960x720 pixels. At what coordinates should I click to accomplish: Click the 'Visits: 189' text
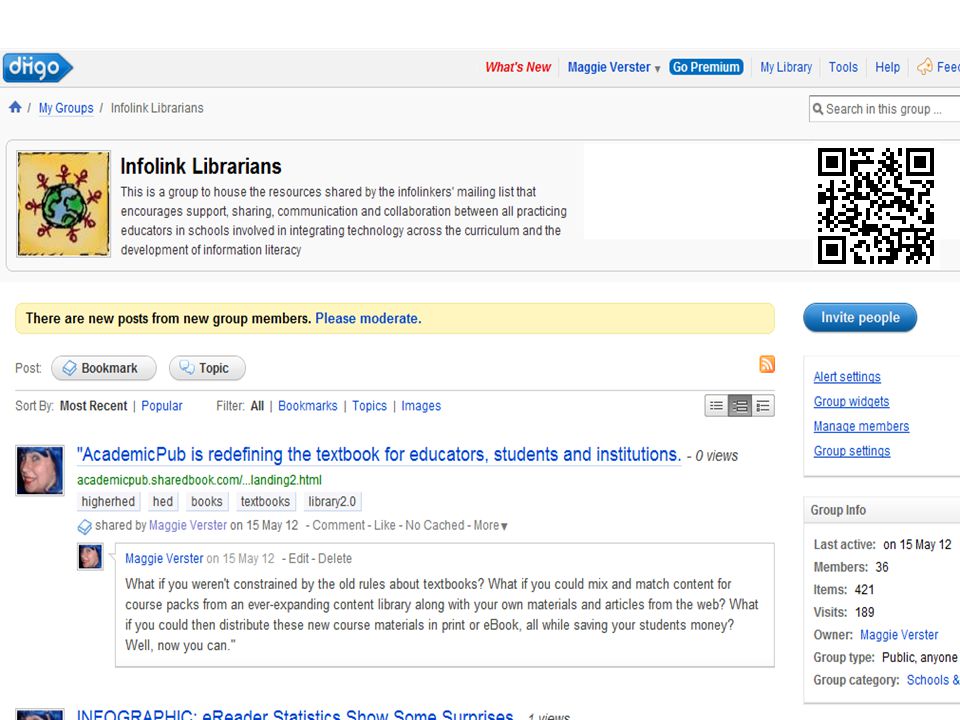(844, 612)
